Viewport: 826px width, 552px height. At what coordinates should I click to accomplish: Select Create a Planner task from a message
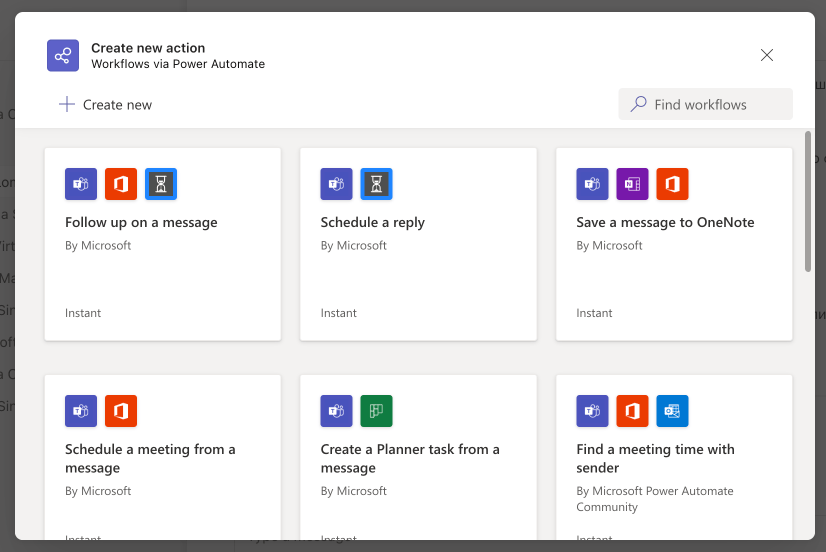(410, 458)
